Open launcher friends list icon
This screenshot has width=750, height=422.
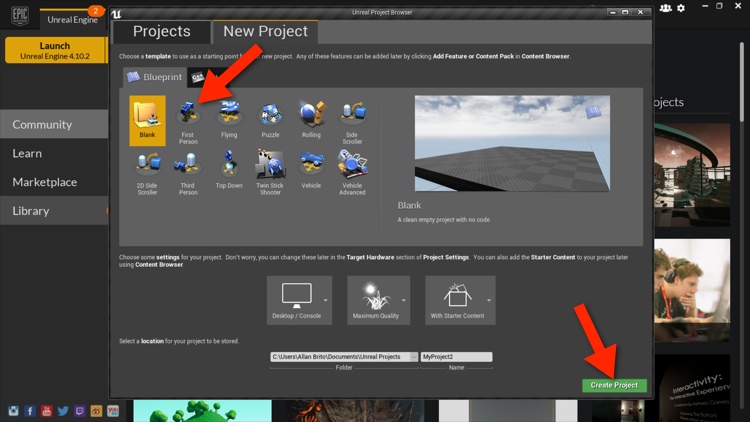(x=665, y=8)
